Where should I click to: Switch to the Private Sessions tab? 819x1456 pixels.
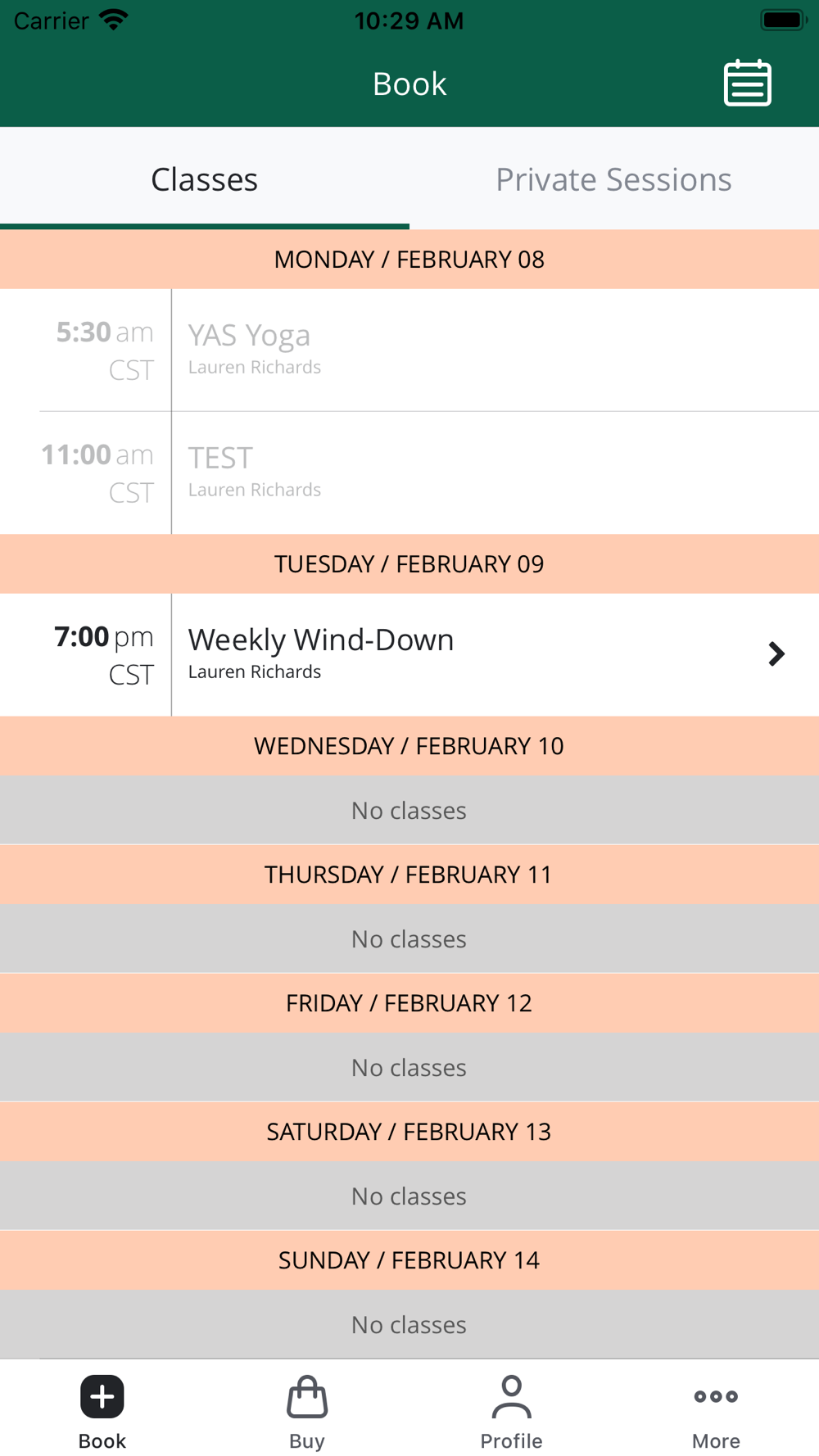point(614,179)
